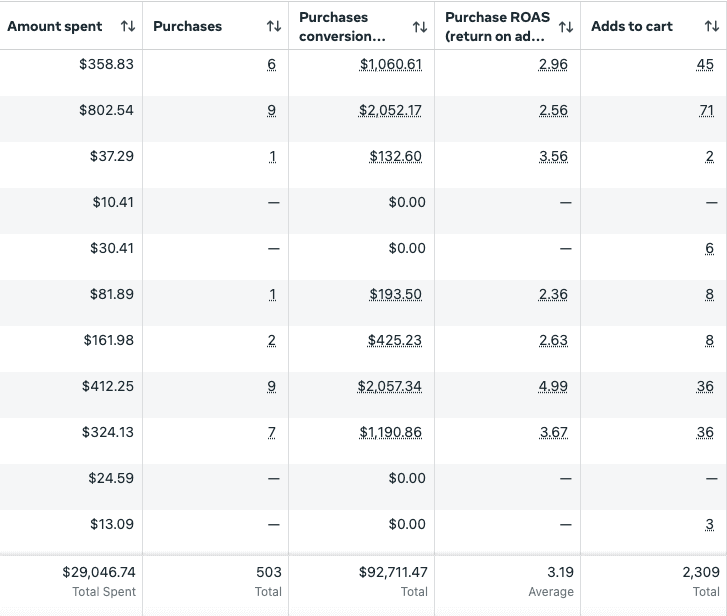Open the 3.67 ROAS value link
This screenshot has height=616, width=727.
[553, 433]
